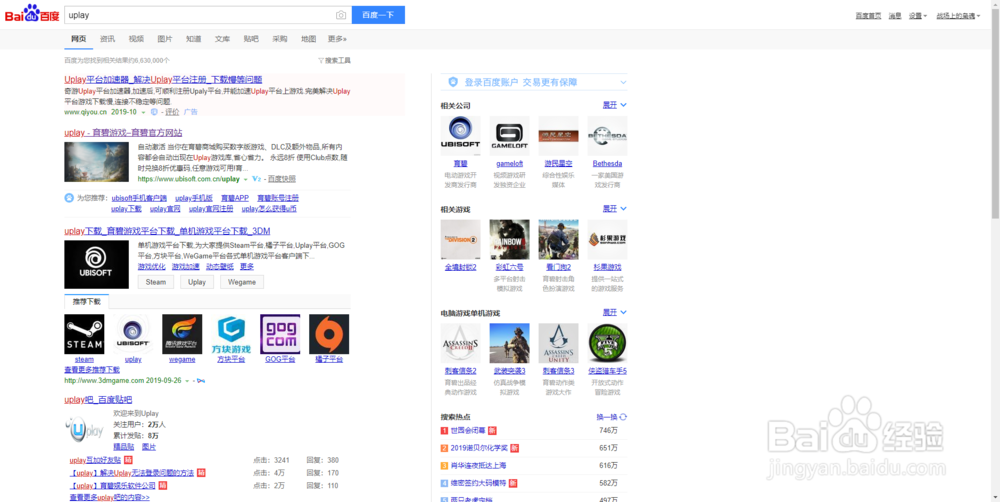Select the 推荐下载 tab

87,301
